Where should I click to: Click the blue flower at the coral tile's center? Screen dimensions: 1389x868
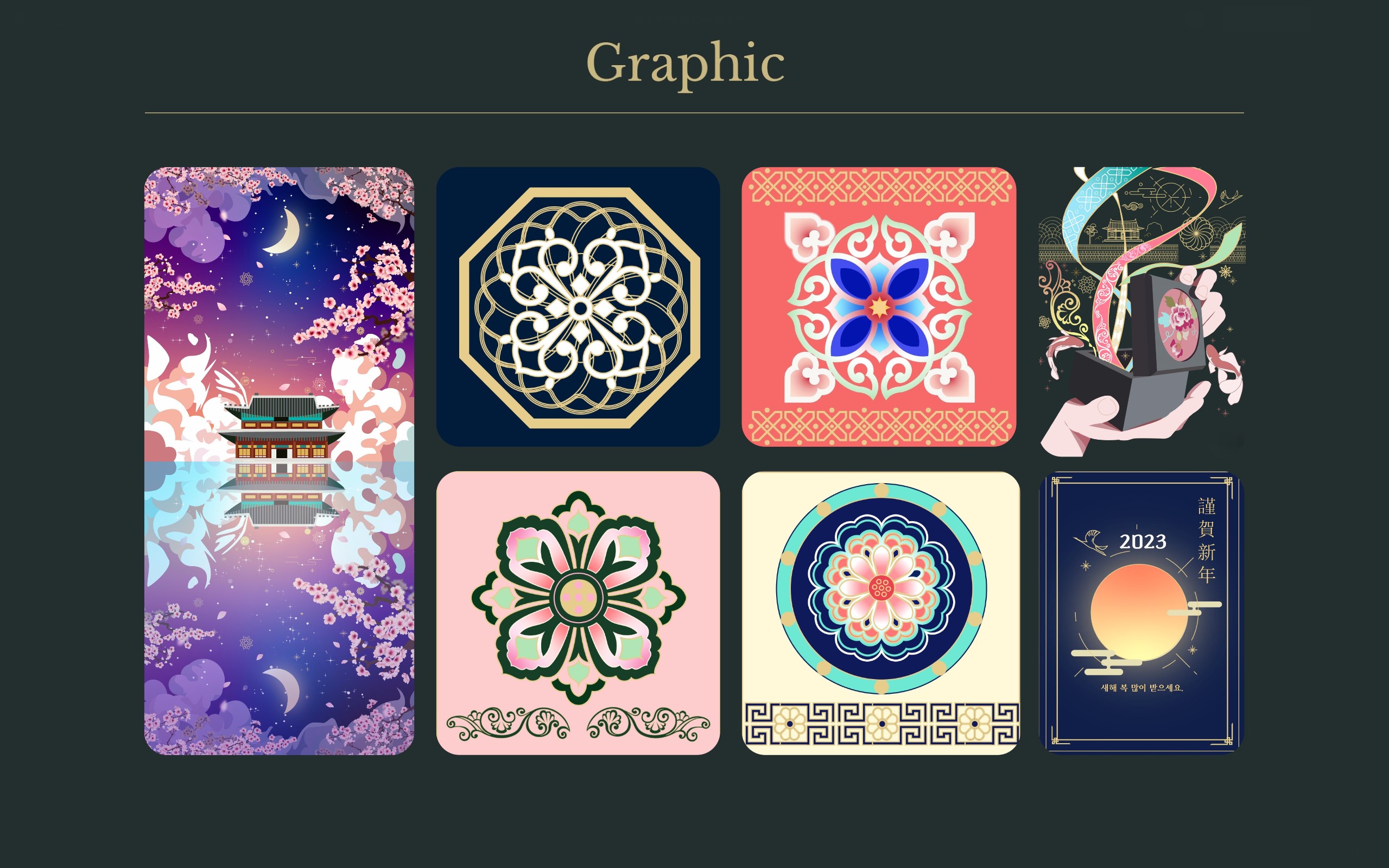pos(879,307)
